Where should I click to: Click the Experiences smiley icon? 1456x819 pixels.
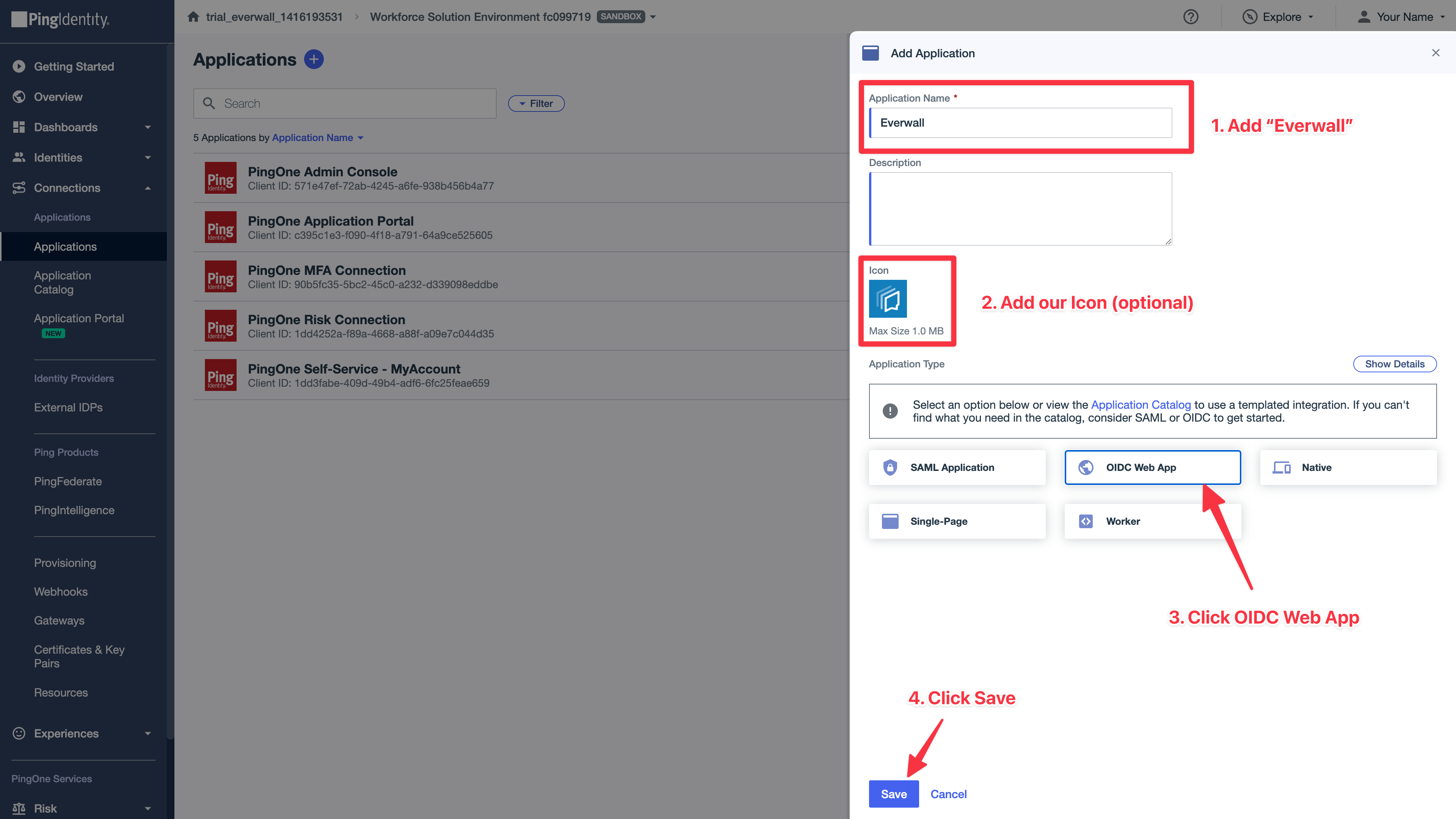pyautogui.click(x=19, y=733)
